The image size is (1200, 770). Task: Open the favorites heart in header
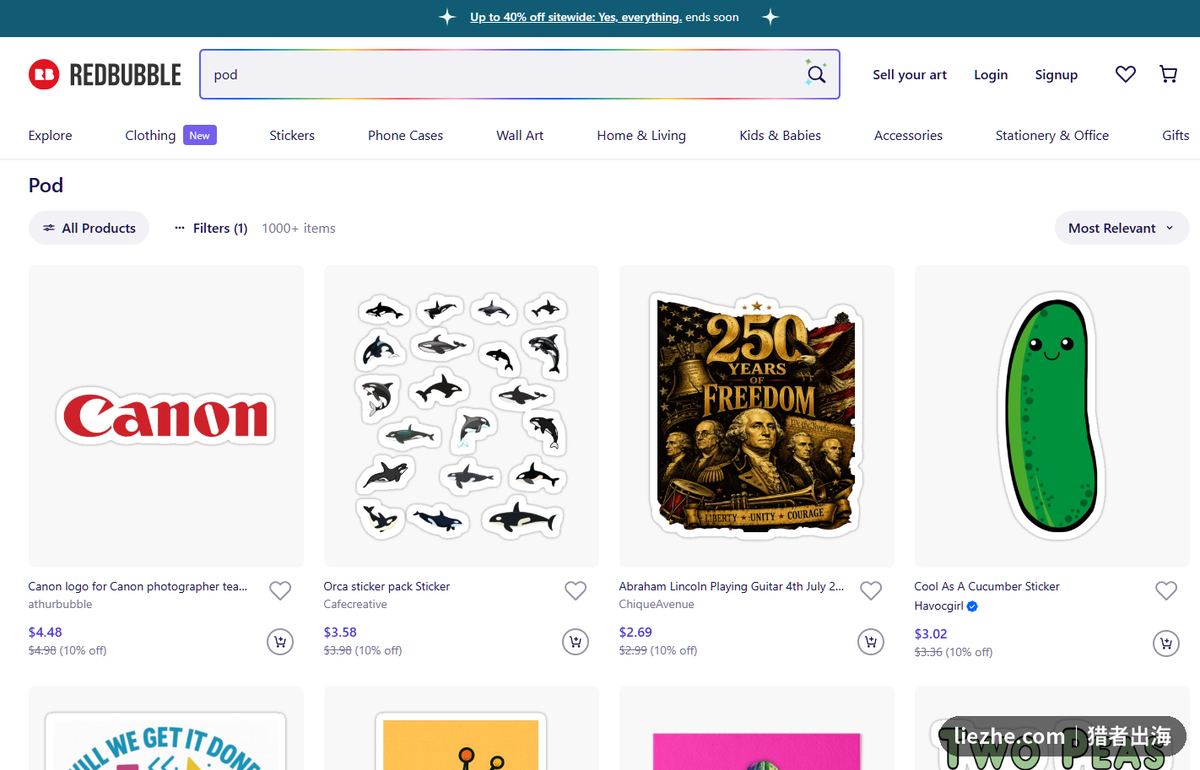(x=1126, y=74)
